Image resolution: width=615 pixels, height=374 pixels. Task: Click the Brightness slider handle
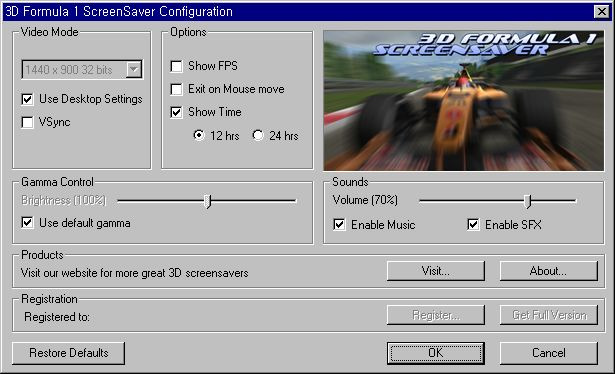207,201
